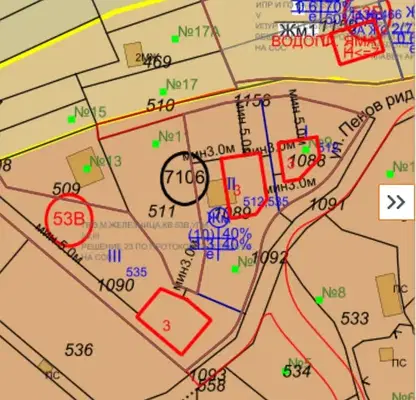Select the green marker beside №1
This screenshot has height=400, width=416.
click(155, 144)
